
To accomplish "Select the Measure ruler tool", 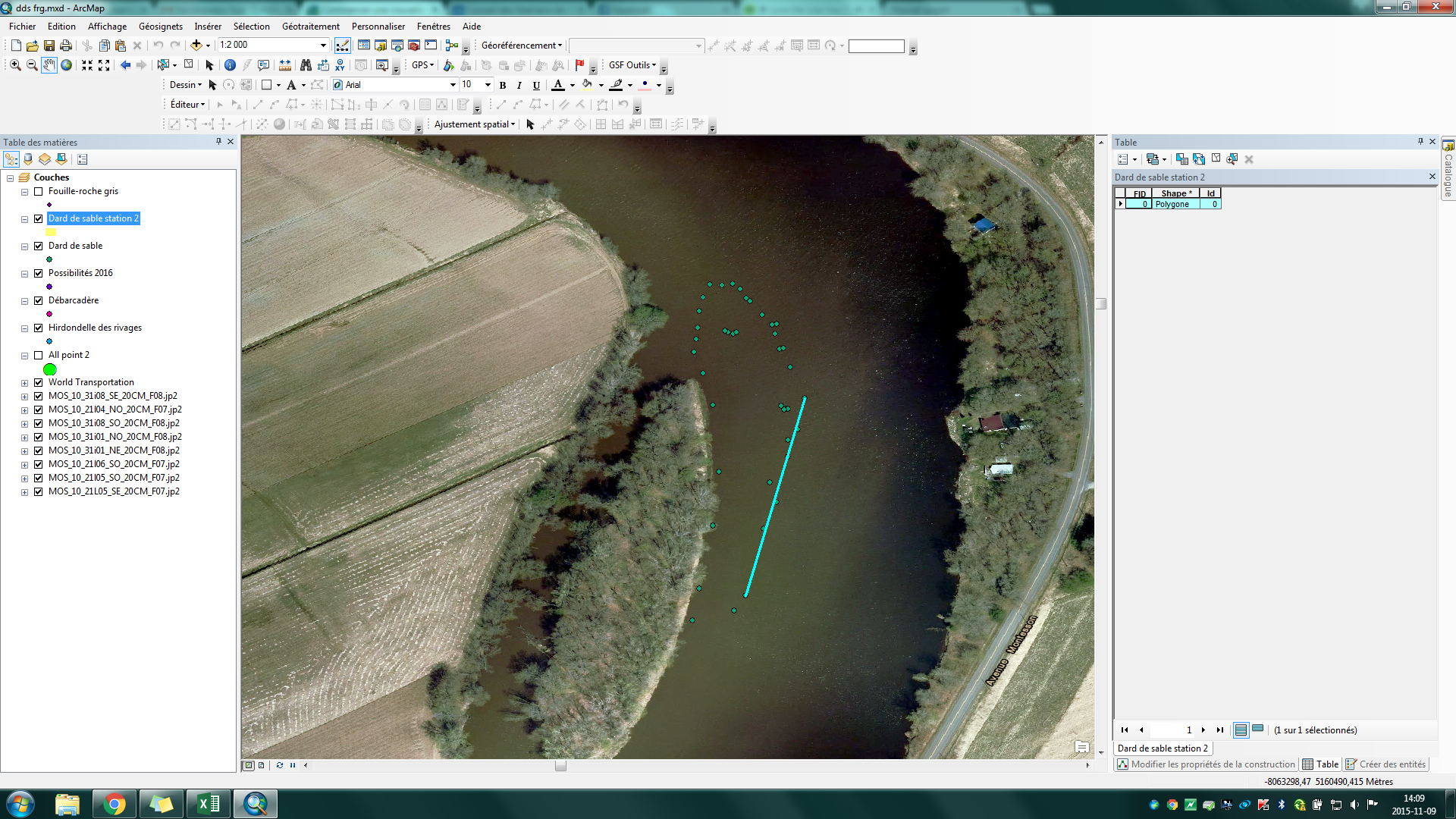I will 285,65.
